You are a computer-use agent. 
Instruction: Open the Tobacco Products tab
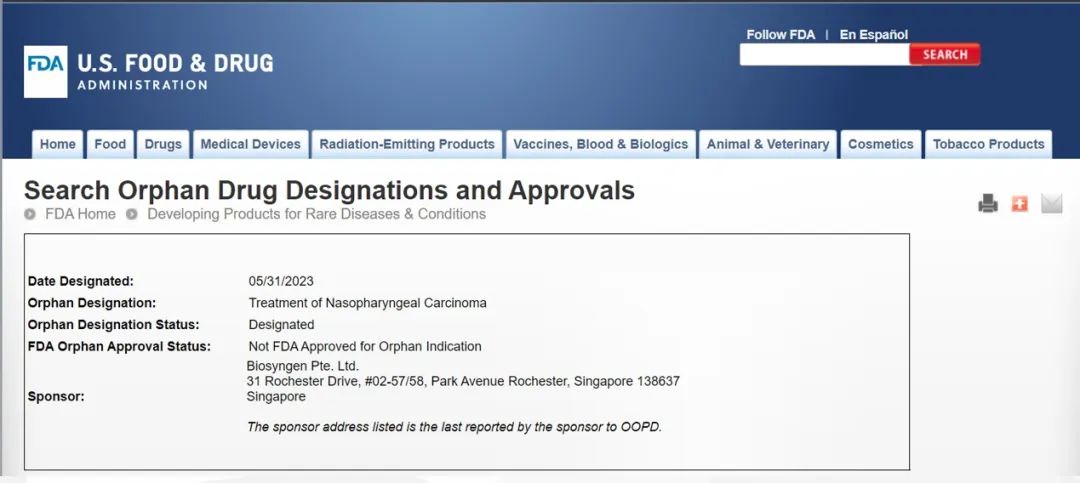pyautogui.click(x=988, y=144)
